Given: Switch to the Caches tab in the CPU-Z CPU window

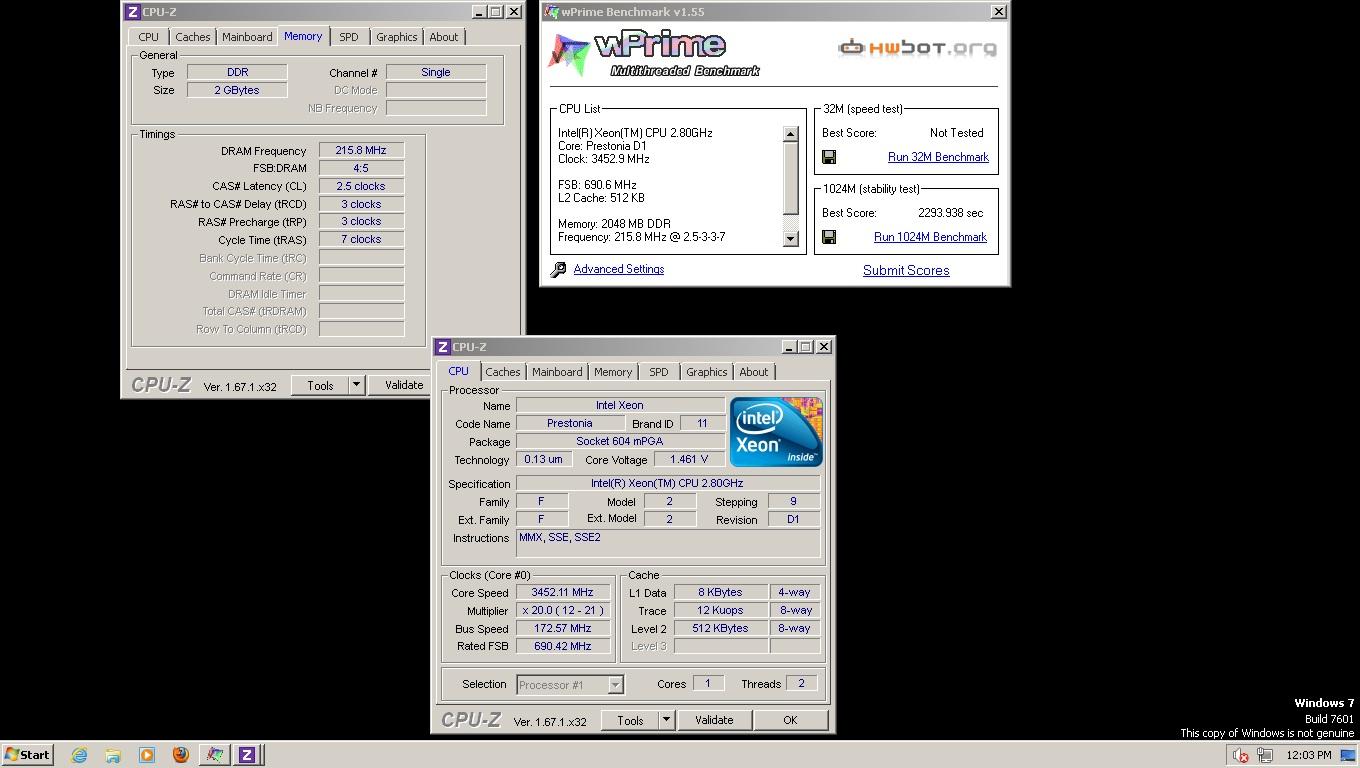Looking at the screenshot, I should (503, 372).
